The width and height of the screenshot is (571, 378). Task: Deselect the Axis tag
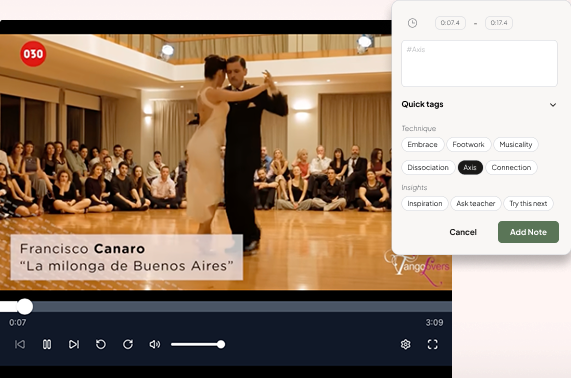point(470,168)
